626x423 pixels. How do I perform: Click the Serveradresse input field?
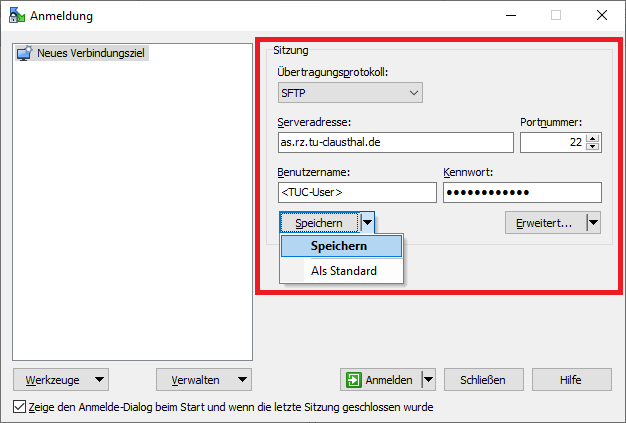(395, 143)
